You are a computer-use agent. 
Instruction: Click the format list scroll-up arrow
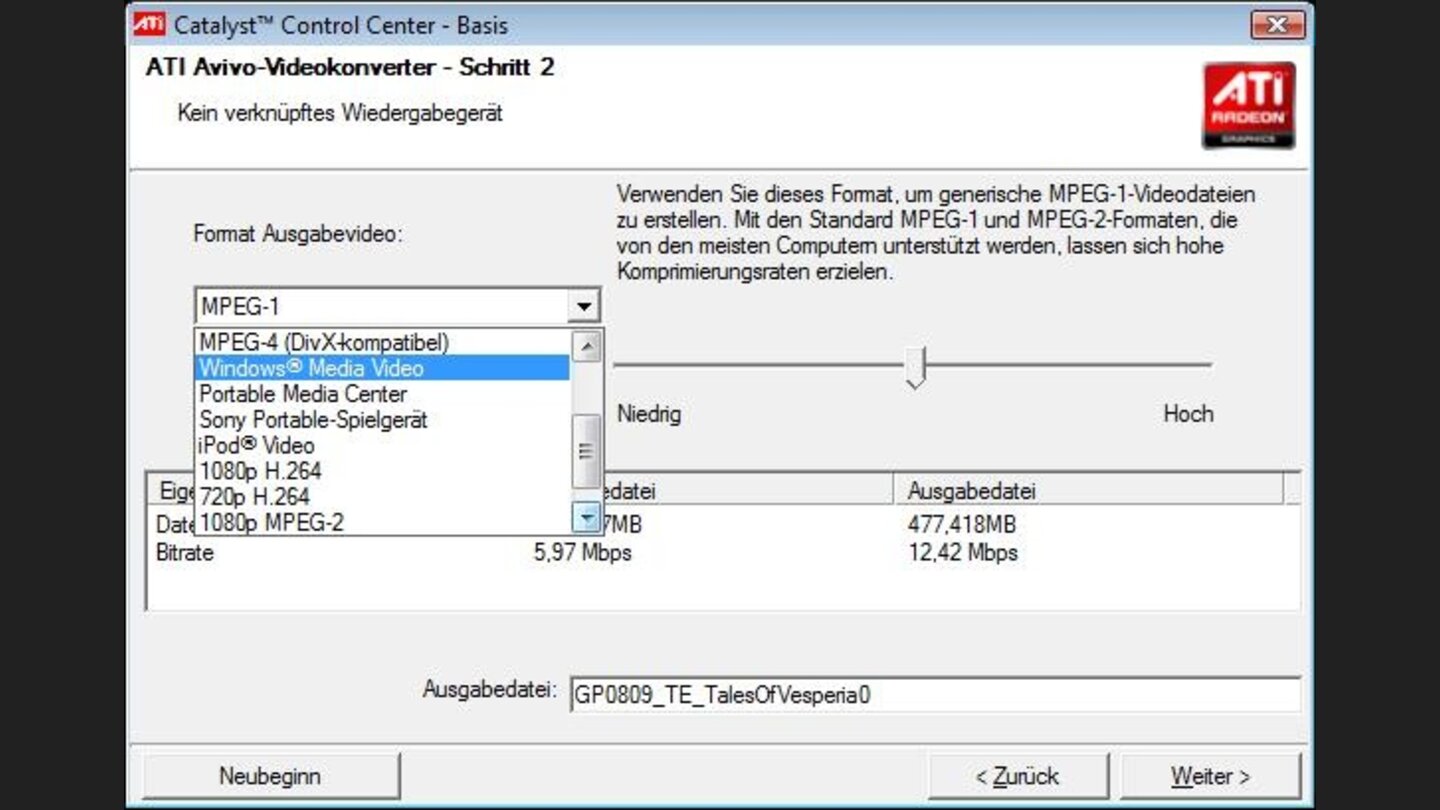click(x=586, y=346)
